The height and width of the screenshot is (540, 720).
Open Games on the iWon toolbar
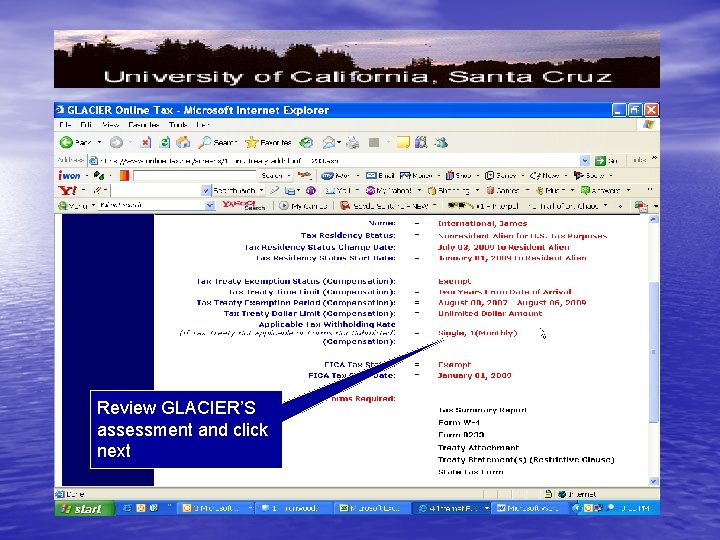(501, 175)
